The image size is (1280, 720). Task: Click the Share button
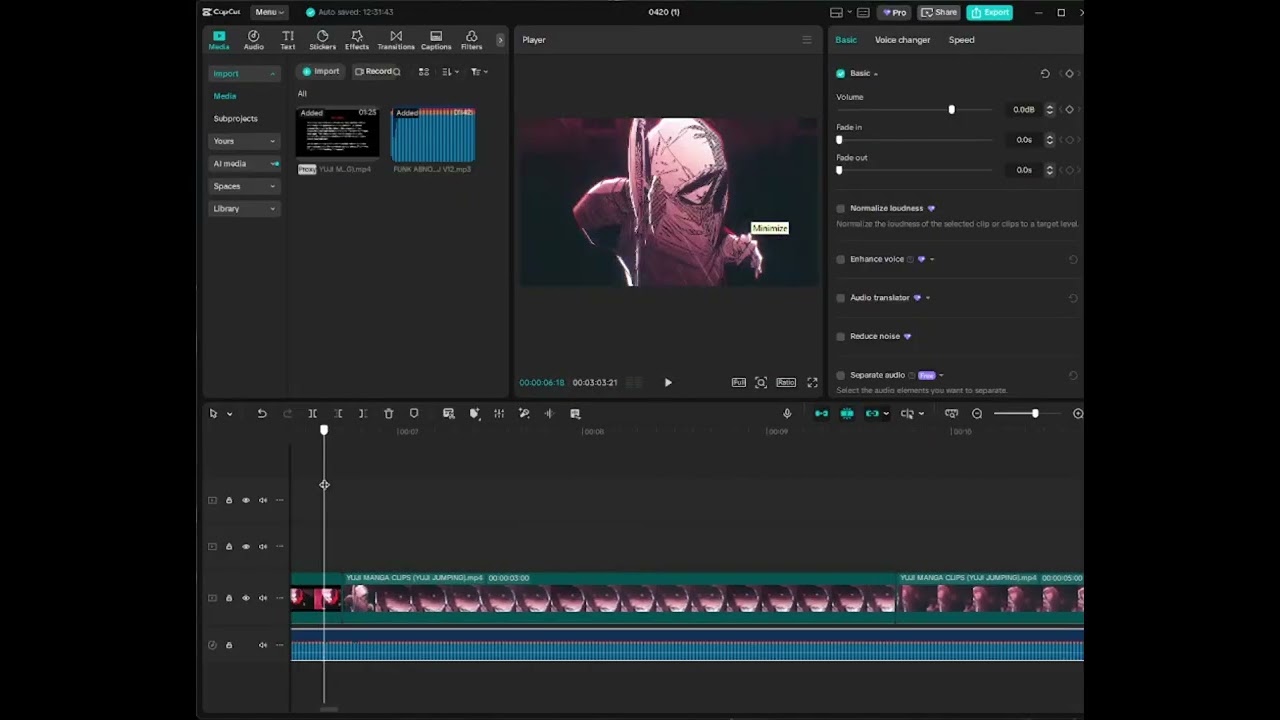coord(939,12)
